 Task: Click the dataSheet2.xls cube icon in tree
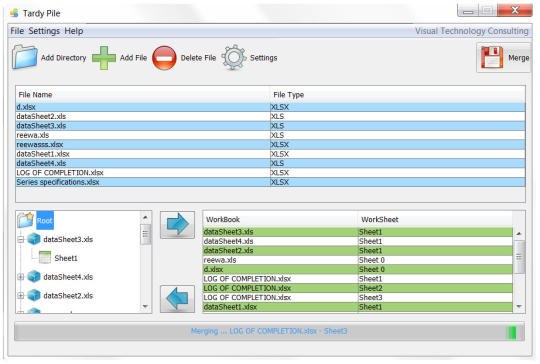coord(34,295)
